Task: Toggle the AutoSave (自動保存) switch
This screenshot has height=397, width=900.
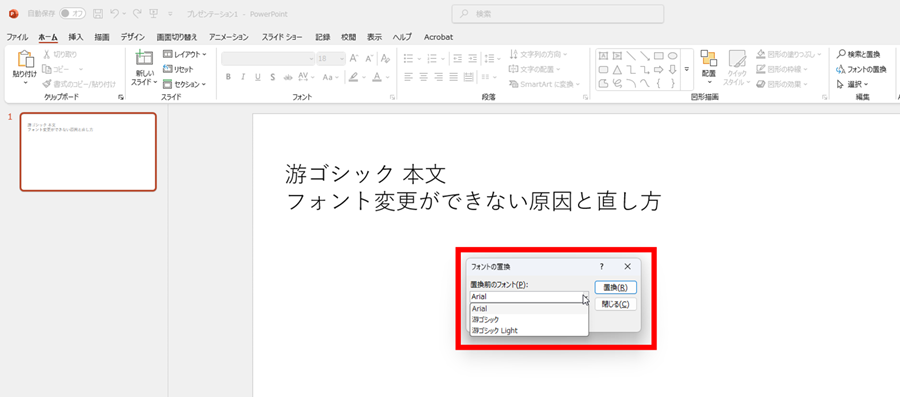Action: pyautogui.click(x=72, y=14)
